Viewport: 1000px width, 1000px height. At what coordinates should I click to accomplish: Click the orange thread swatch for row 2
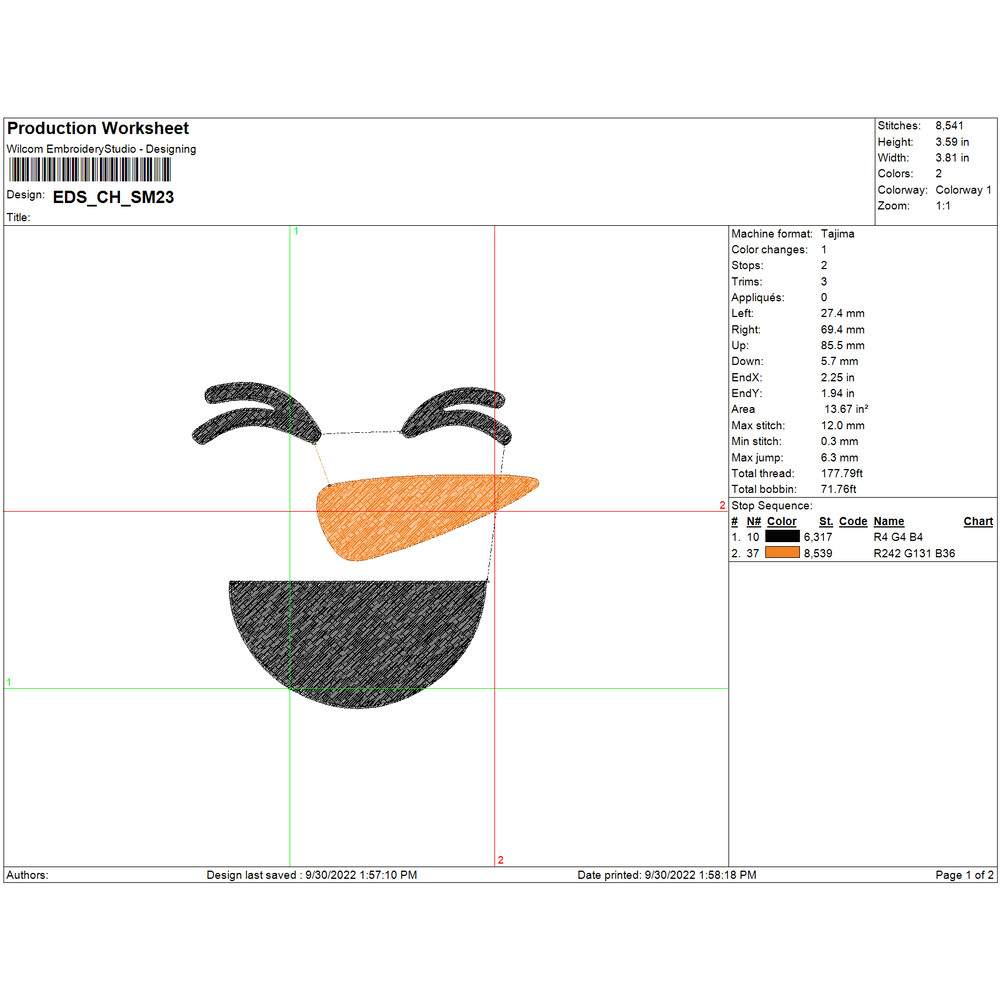(782, 553)
